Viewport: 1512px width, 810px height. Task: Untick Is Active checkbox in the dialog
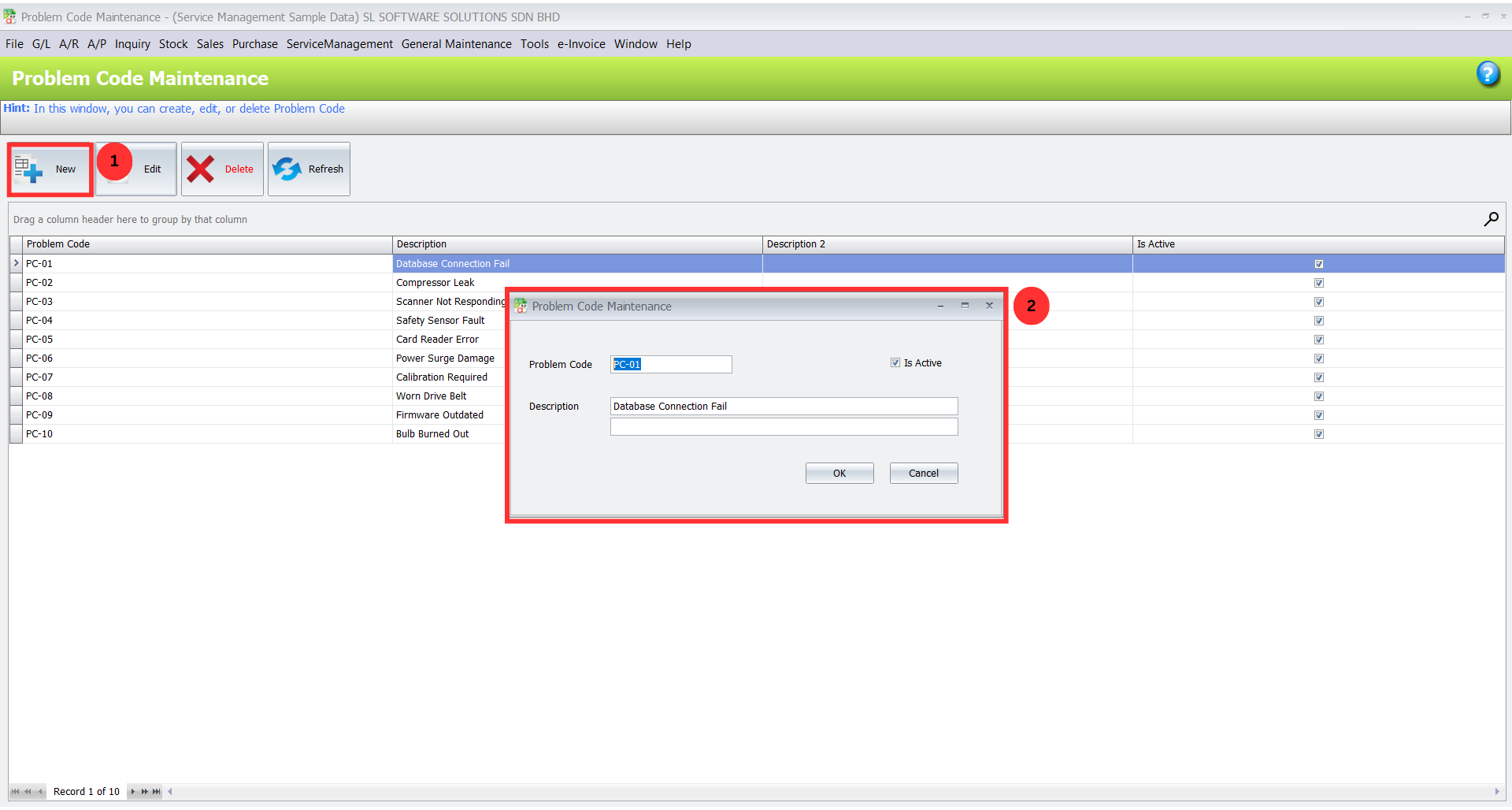point(895,363)
